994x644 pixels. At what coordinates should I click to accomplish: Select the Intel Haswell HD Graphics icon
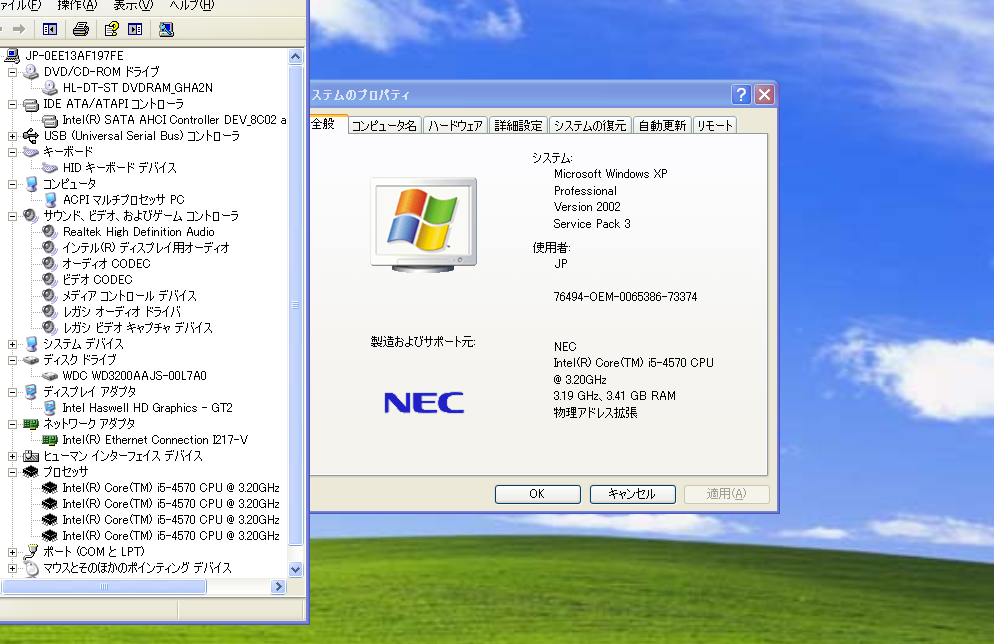(x=50, y=408)
